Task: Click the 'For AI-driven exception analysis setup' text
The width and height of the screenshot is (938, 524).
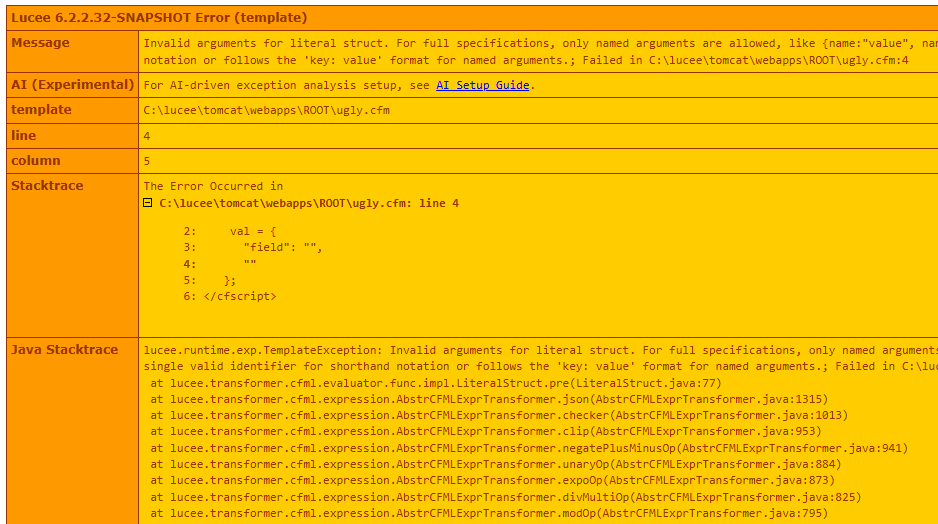Action: [x=286, y=85]
